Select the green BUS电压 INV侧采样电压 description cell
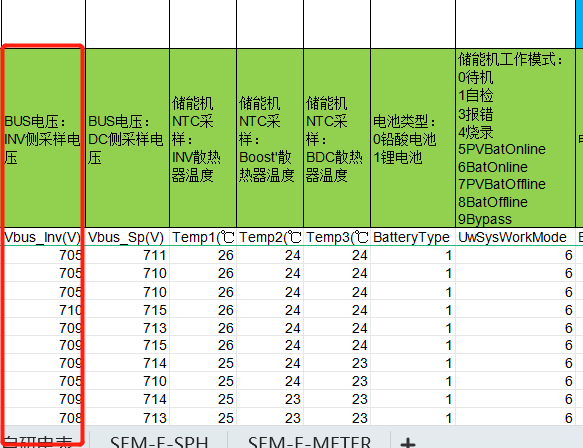This screenshot has height=448, width=583. [x=43, y=138]
